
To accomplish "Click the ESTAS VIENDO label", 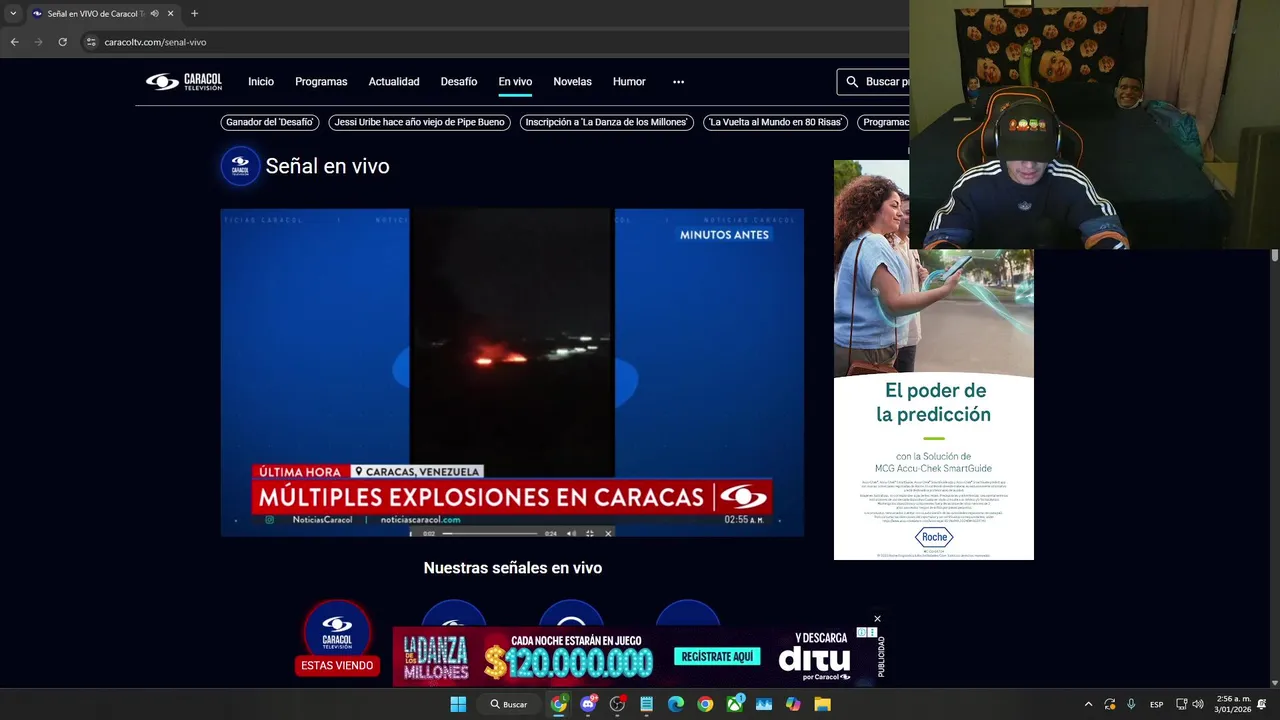I will click(337, 666).
